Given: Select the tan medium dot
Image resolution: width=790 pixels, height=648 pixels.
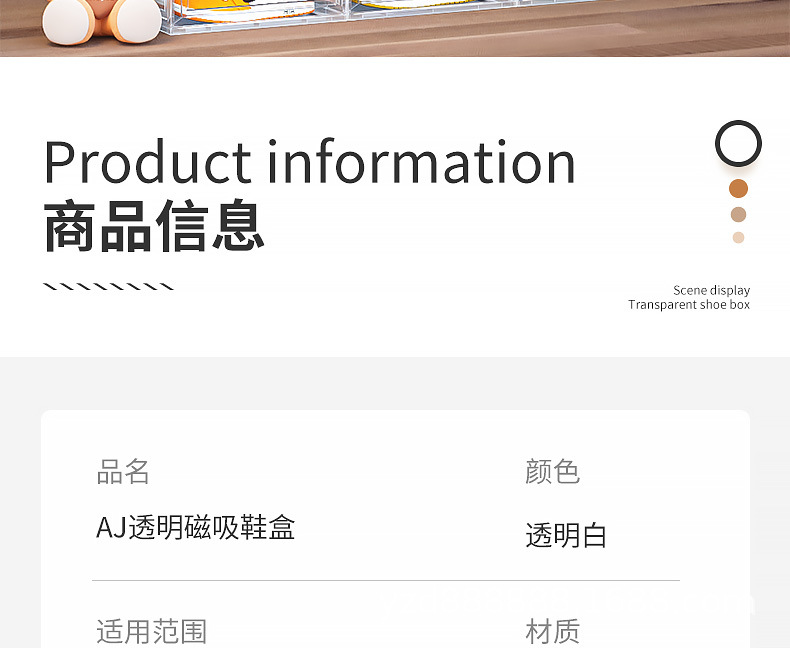Looking at the screenshot, I should 738,215.
